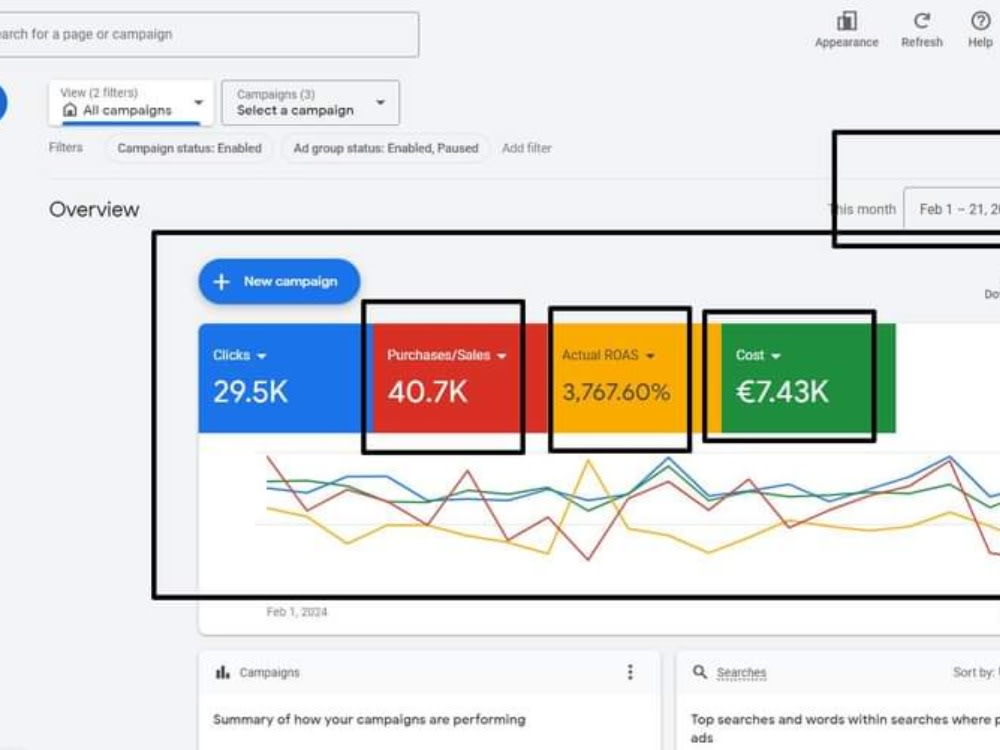Open the Purchases/Sales metric dropdown arrow

coord(501,356)
